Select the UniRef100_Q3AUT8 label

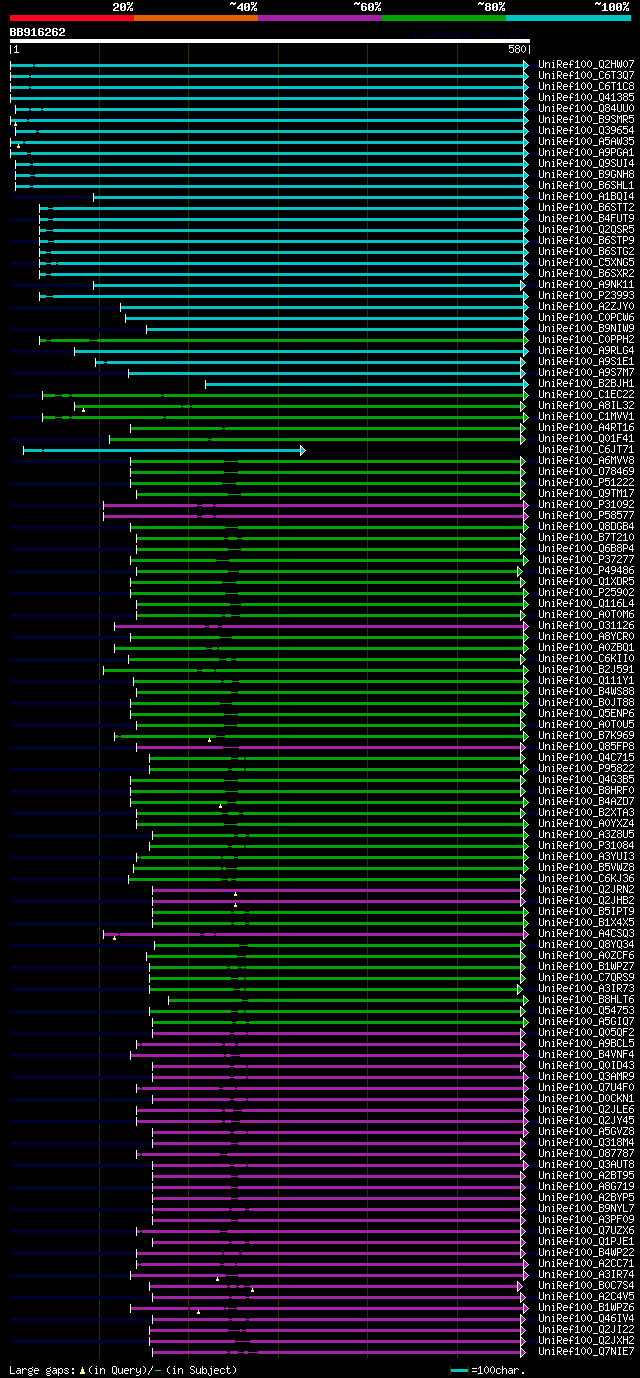point(586,1164)
